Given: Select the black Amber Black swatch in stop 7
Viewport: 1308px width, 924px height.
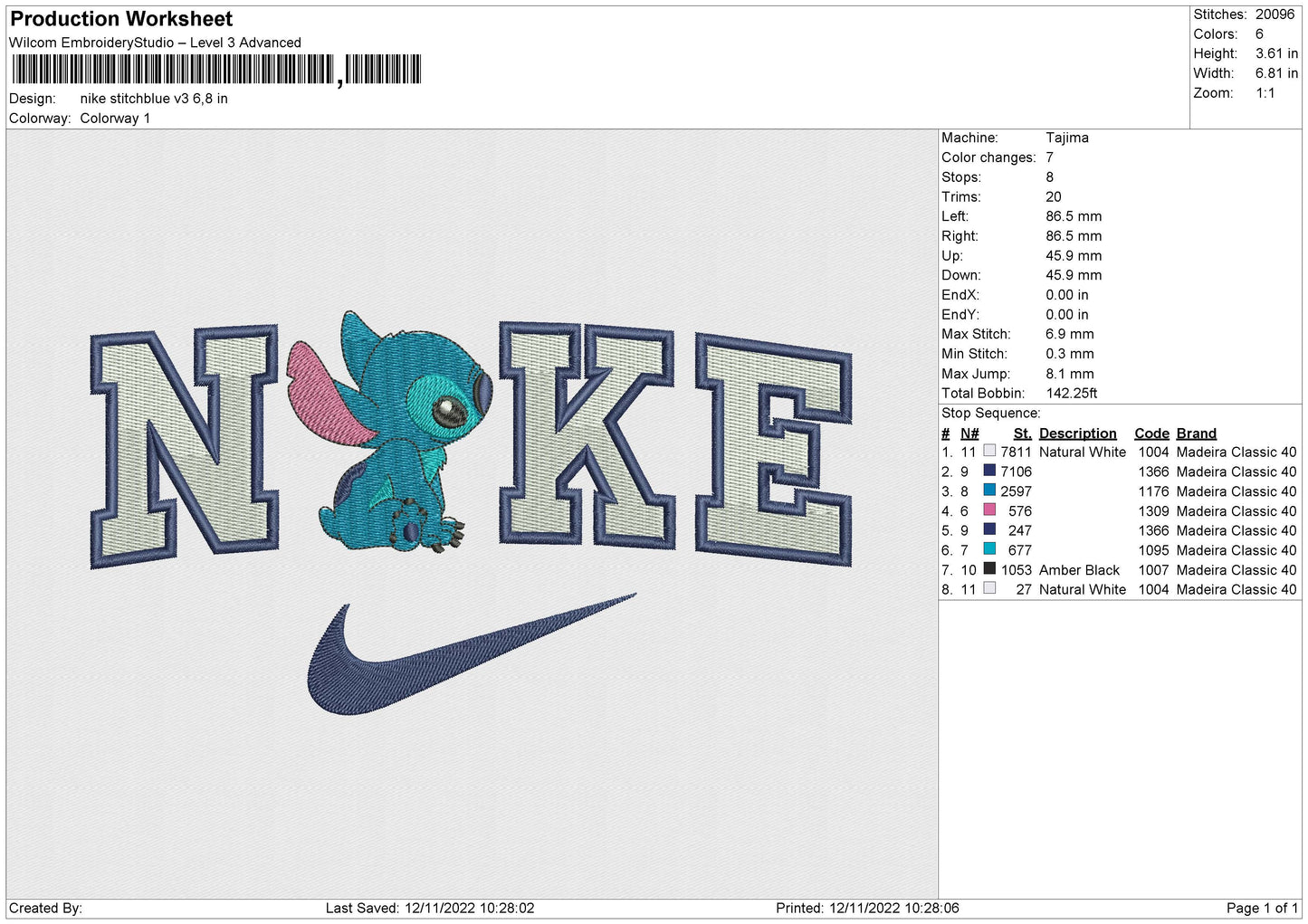Looking at the screenshot, I should tap(989, 569).
